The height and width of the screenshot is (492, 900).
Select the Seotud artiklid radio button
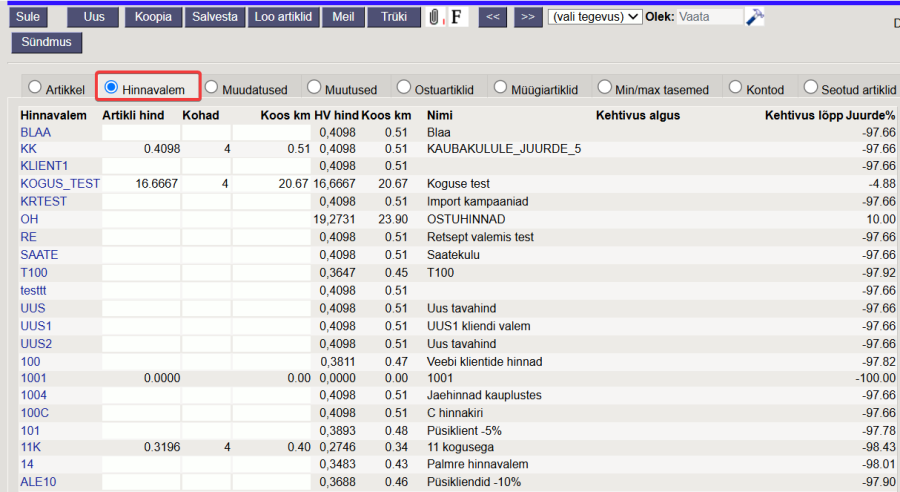click(x=810, y=87)
